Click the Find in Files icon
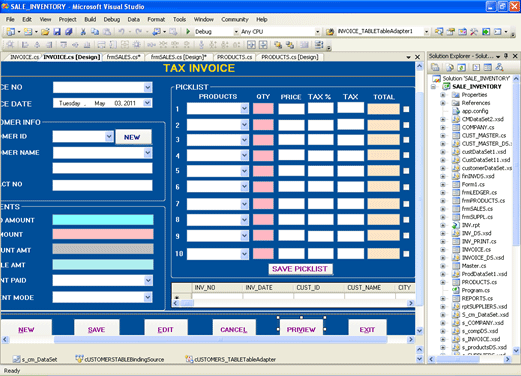 (x=330, y=32)
